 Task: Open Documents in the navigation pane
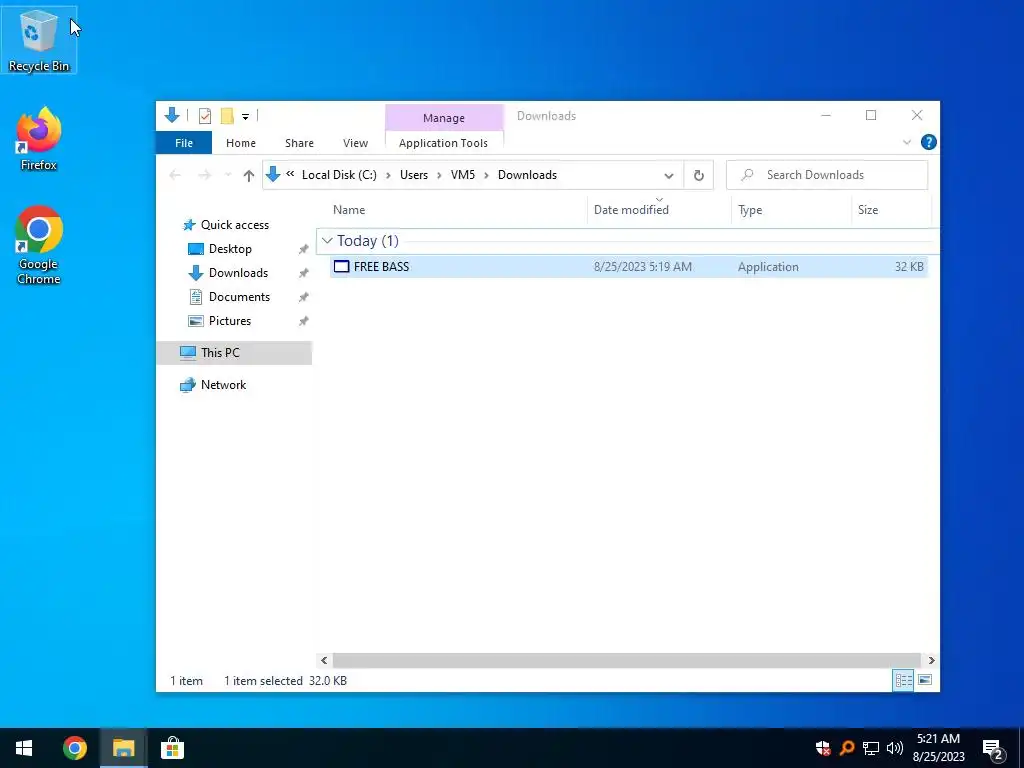tap(229, 297)
